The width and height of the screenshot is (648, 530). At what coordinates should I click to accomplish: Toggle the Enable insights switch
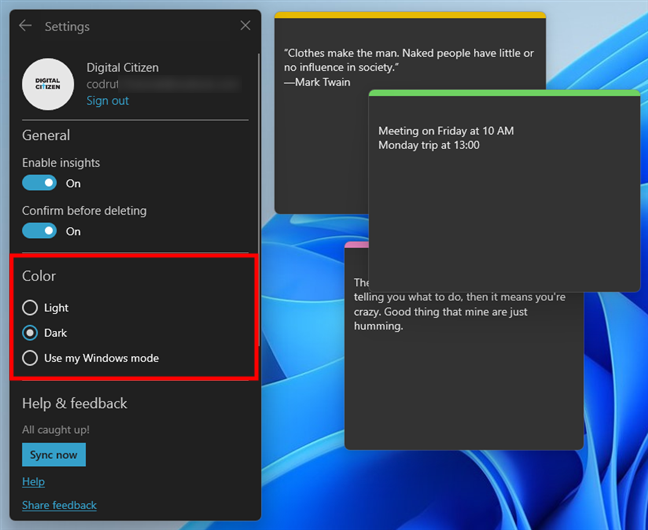40,183
